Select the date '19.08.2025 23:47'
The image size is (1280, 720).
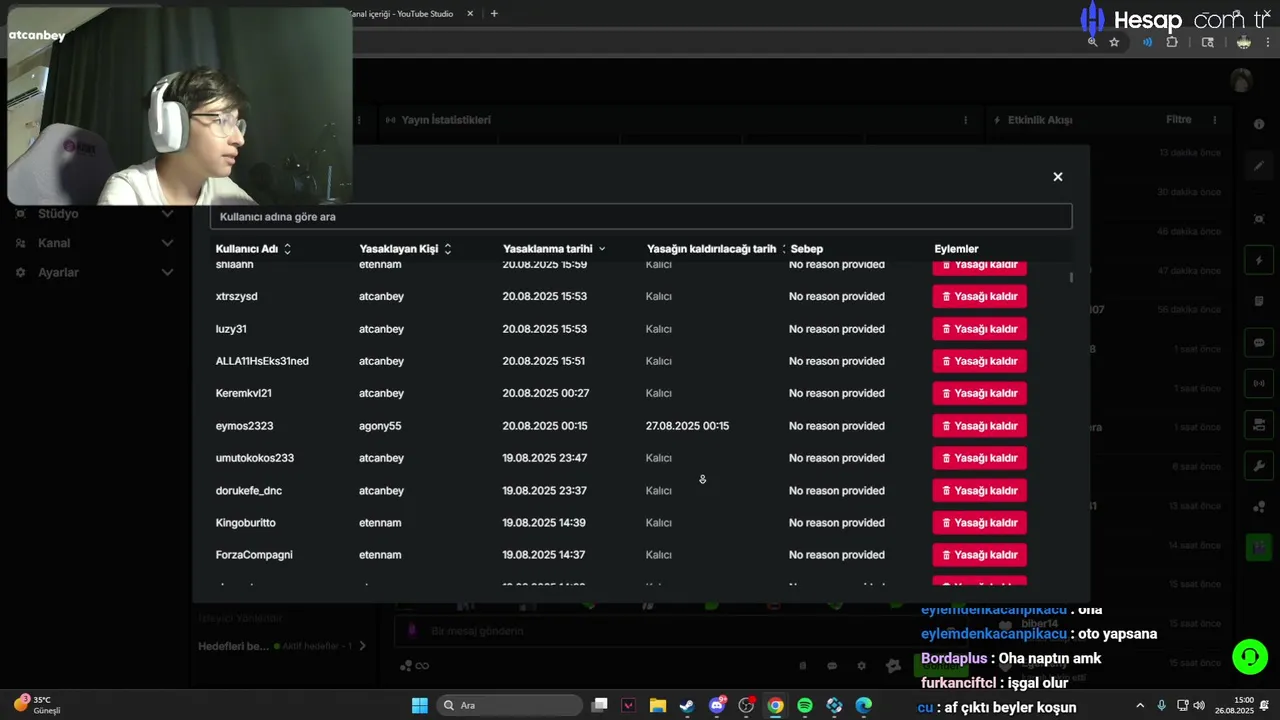click(x=544, y=458)
